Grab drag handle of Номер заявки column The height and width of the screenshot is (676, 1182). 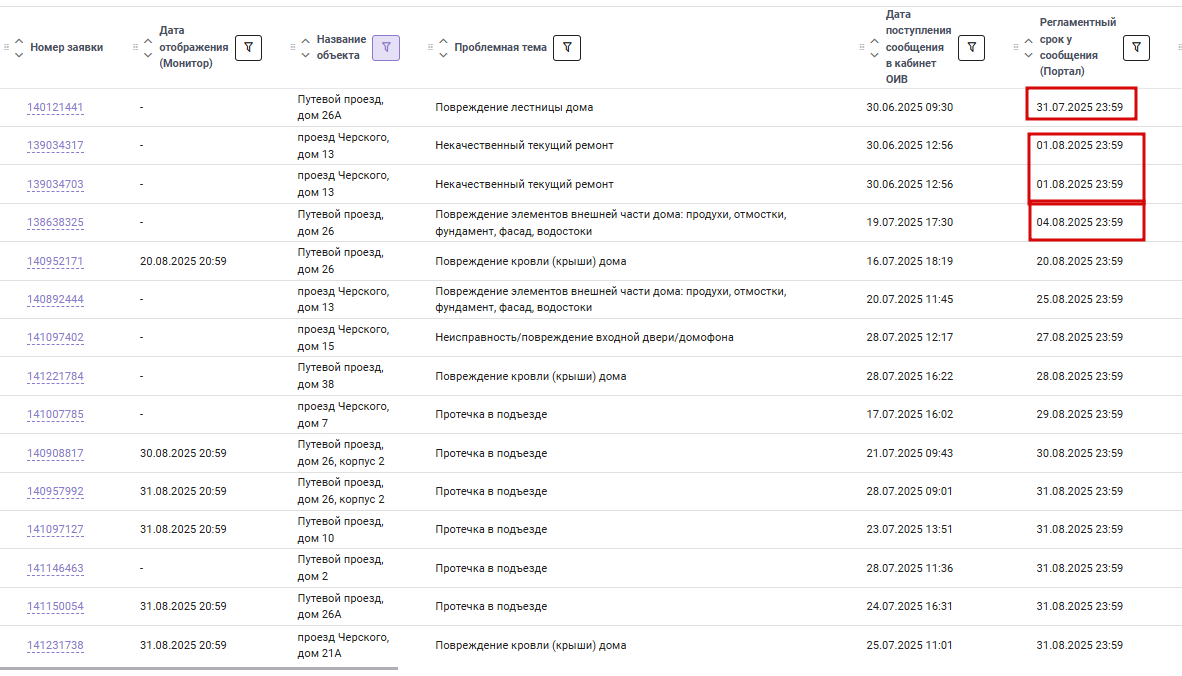pos(7,47)
